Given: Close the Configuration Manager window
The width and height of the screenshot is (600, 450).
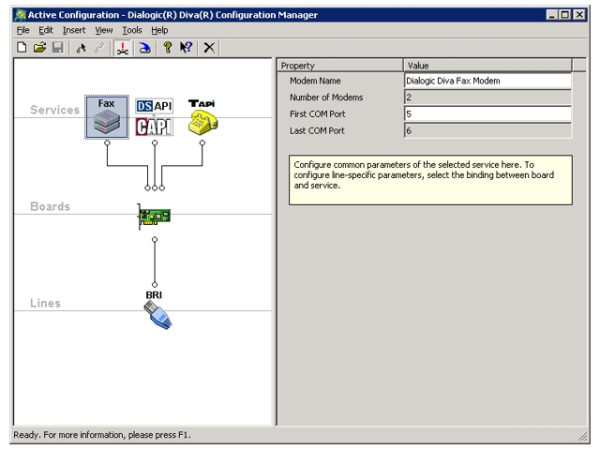Looking at the screenshot, I should tap(579, 15).
